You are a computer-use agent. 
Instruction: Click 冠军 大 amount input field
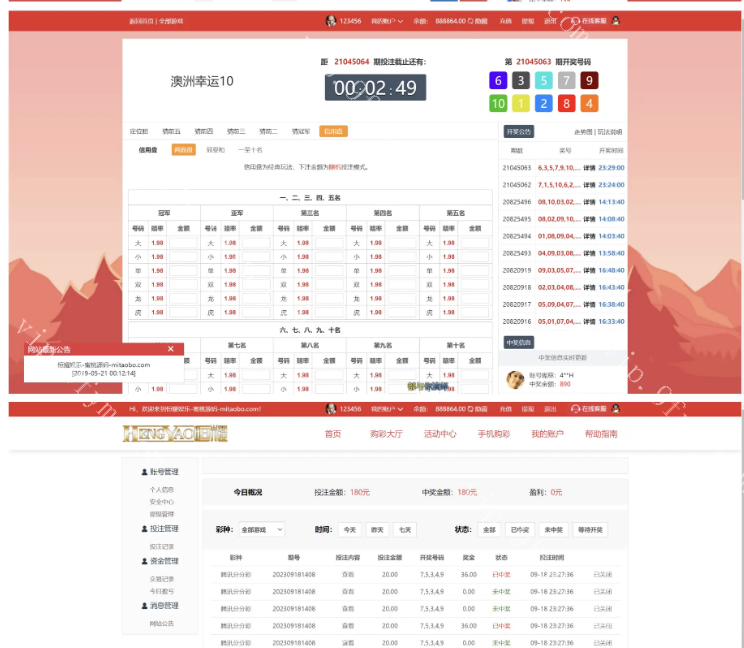click(183, 242)
